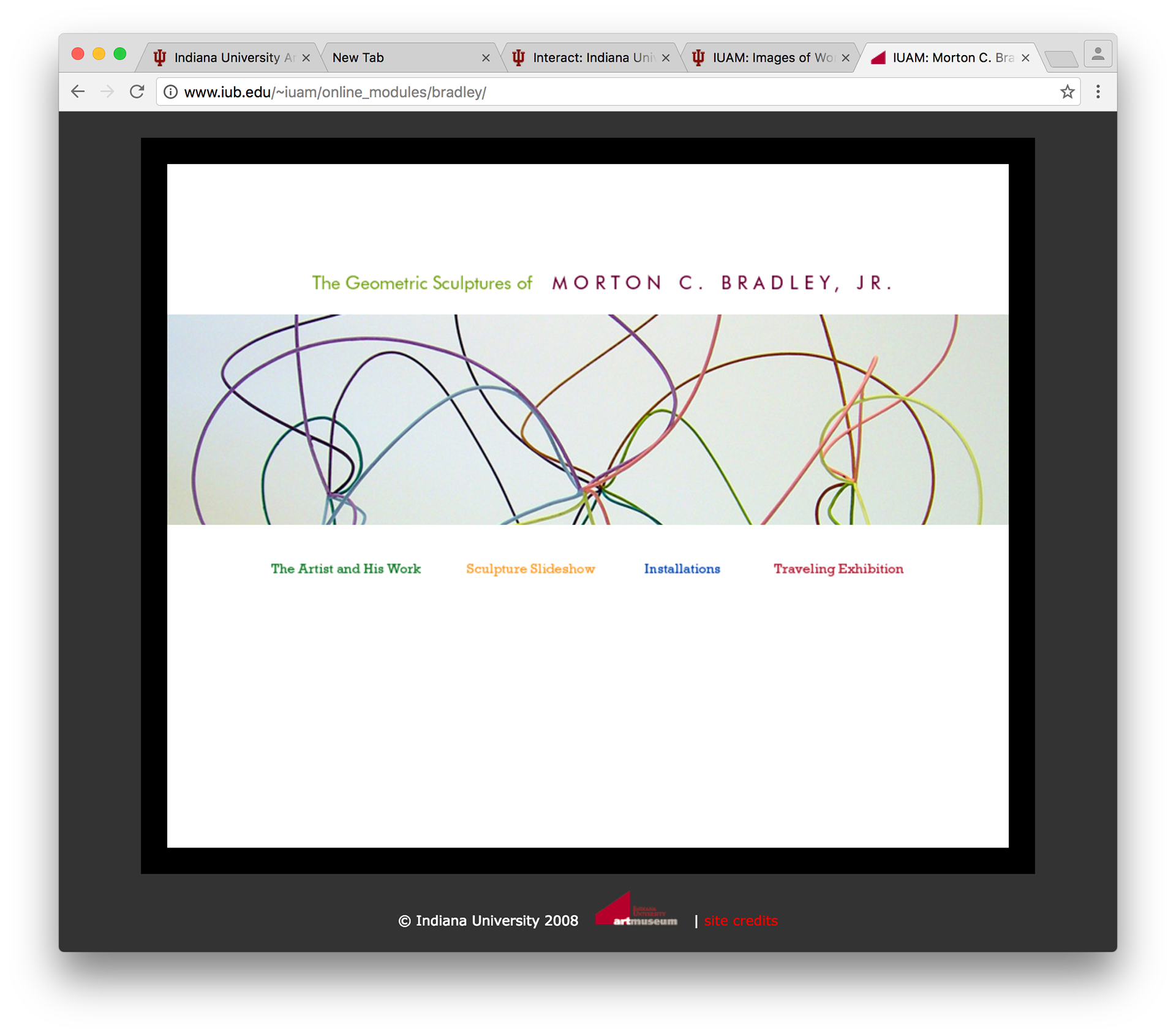
Task: Go to the Installations page
Action: pyautogui.click(x=682, y=569)
